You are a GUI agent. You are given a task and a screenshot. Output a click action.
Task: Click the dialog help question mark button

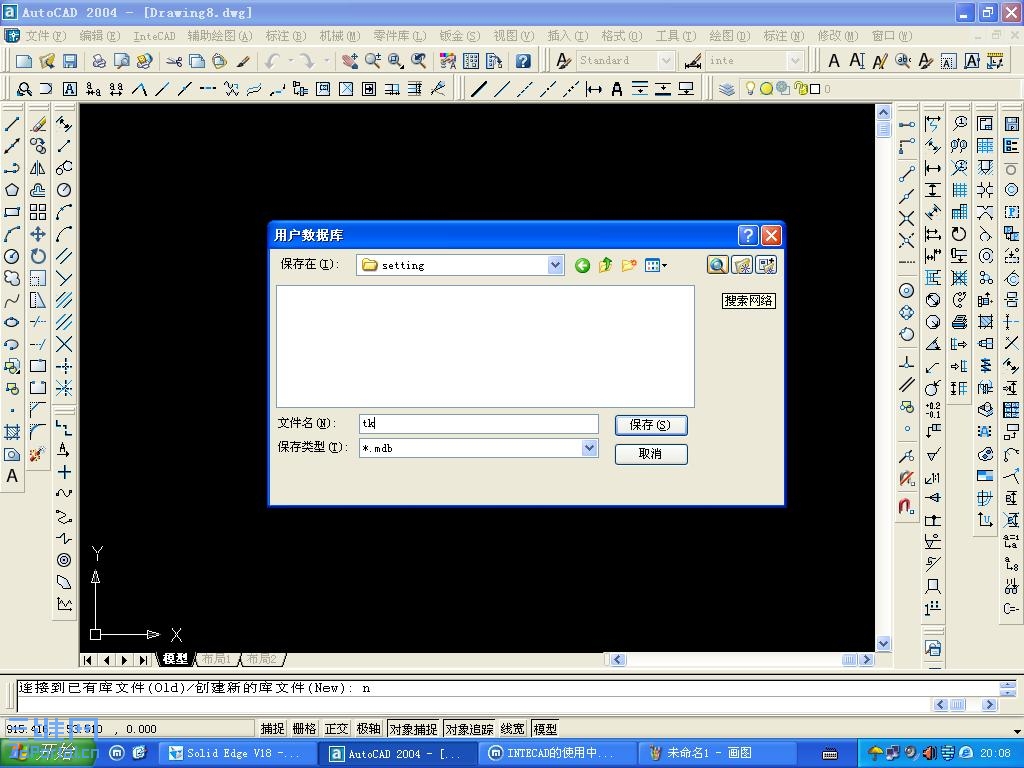point(748,235)
